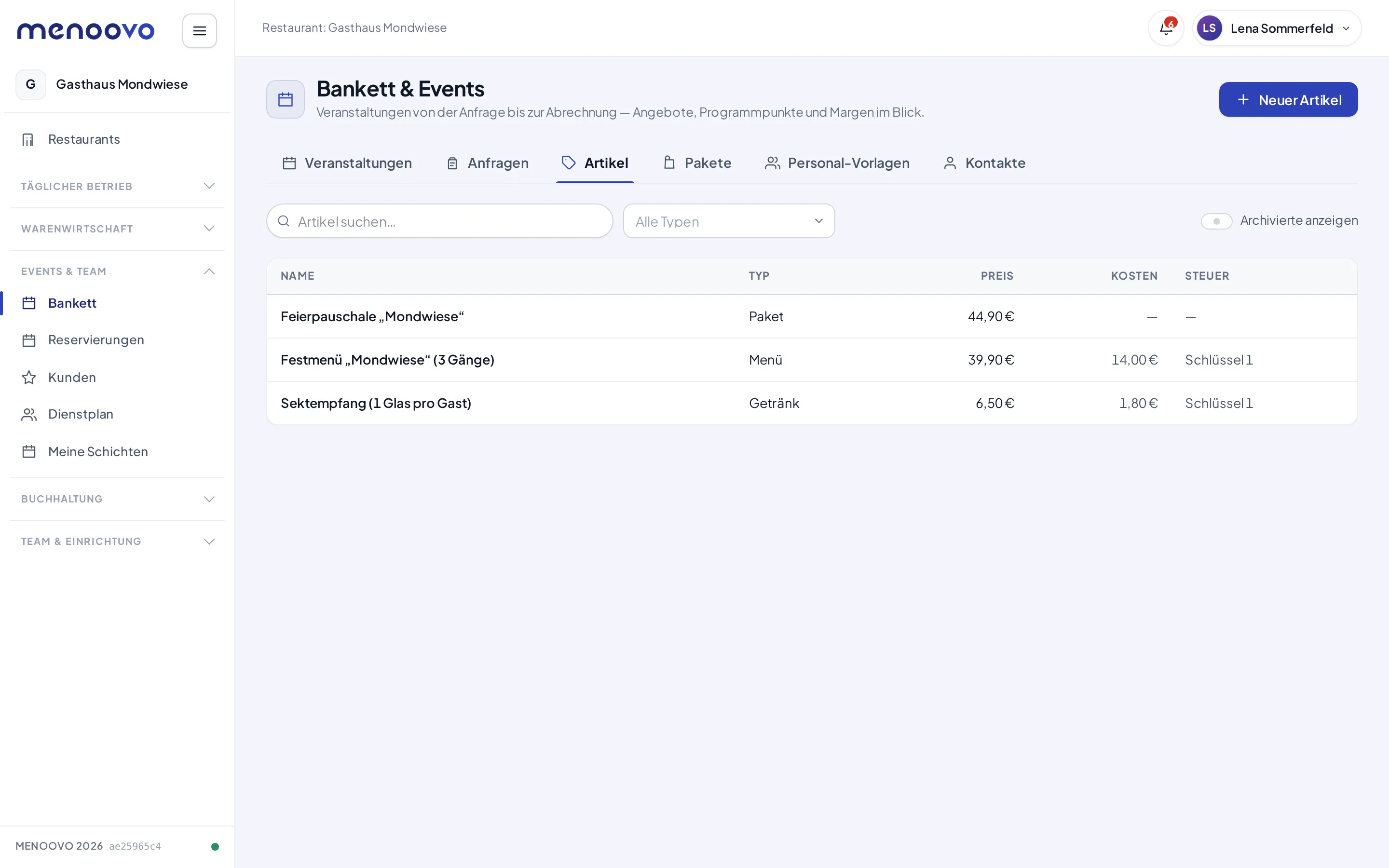This screenshot has width=1389, height=868.
Task: Click the Meine Schichten calendar icon
Action: tap(29, 452)
